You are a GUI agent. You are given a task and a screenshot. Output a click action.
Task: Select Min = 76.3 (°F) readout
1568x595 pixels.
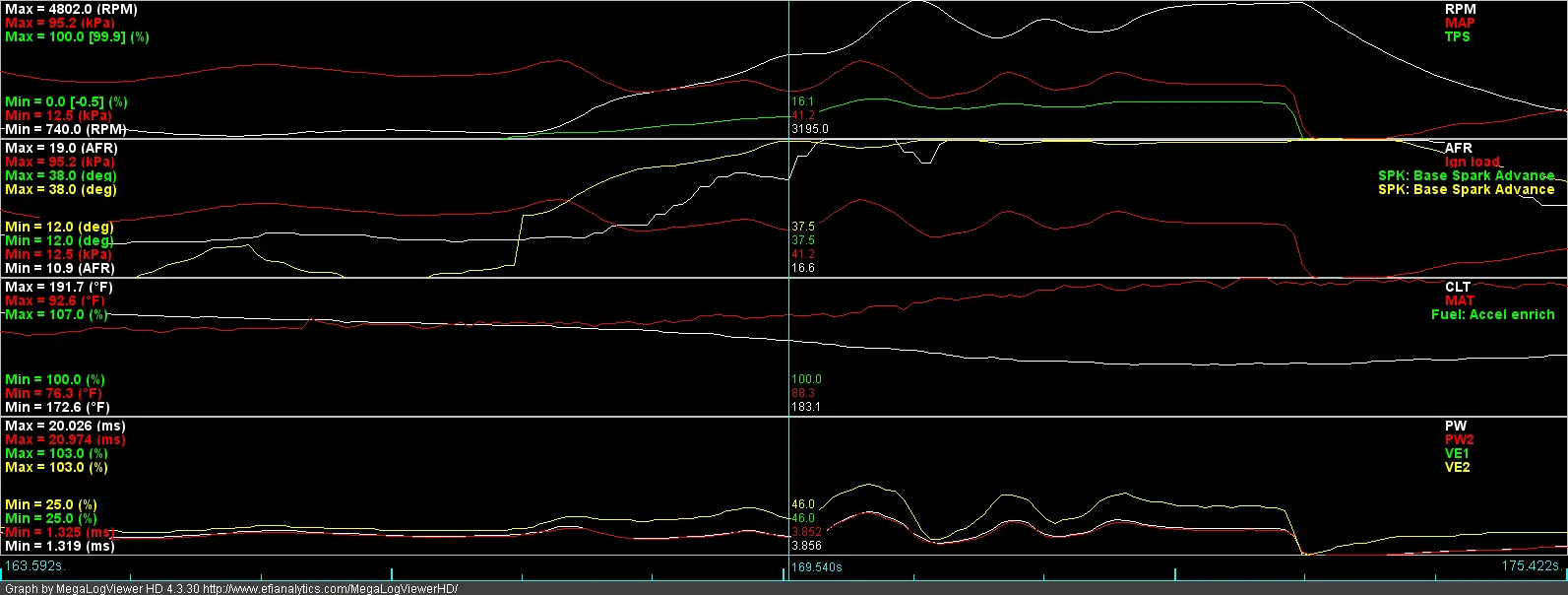(53, 393)
